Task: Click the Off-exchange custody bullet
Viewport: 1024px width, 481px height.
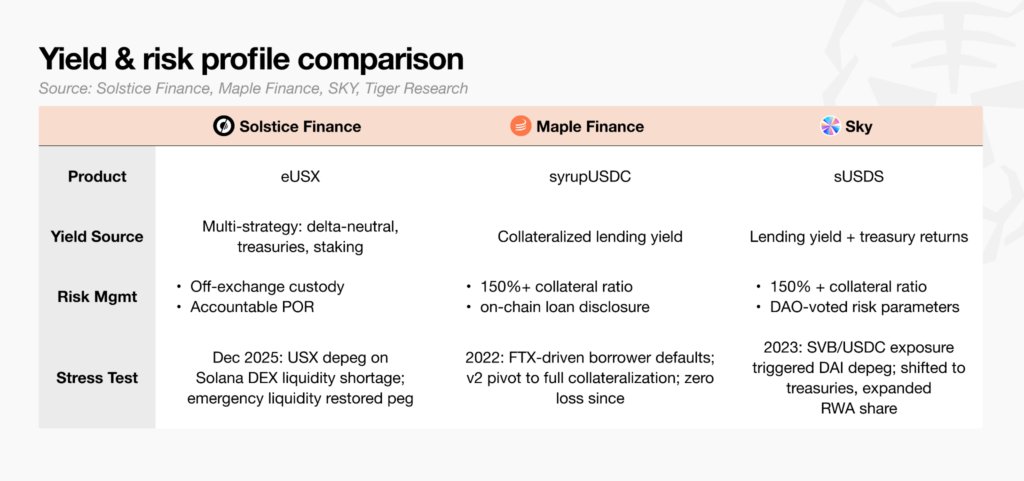Action: coord(261,287)
